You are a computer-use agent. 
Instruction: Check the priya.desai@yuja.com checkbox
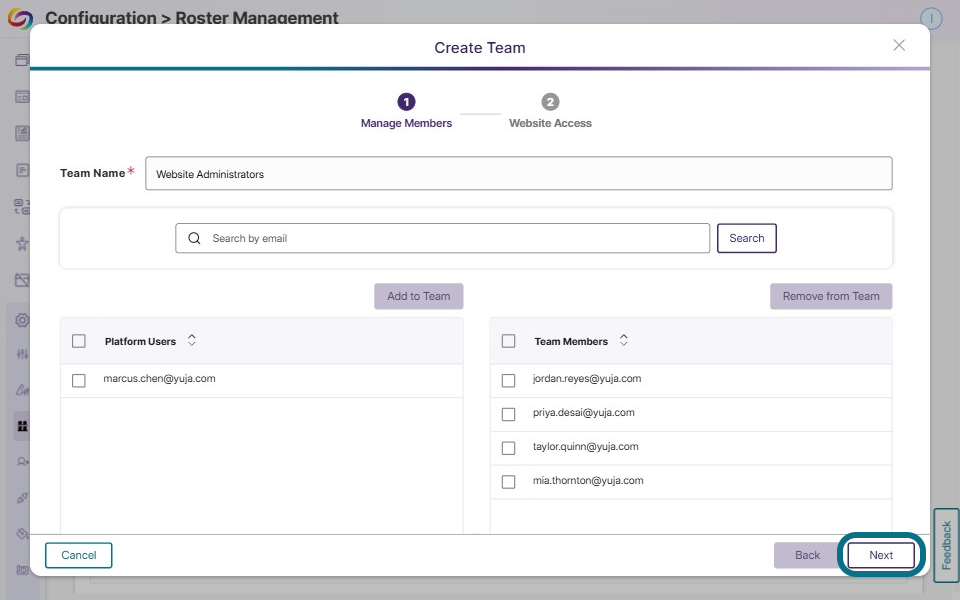click(x=508, y=414)
